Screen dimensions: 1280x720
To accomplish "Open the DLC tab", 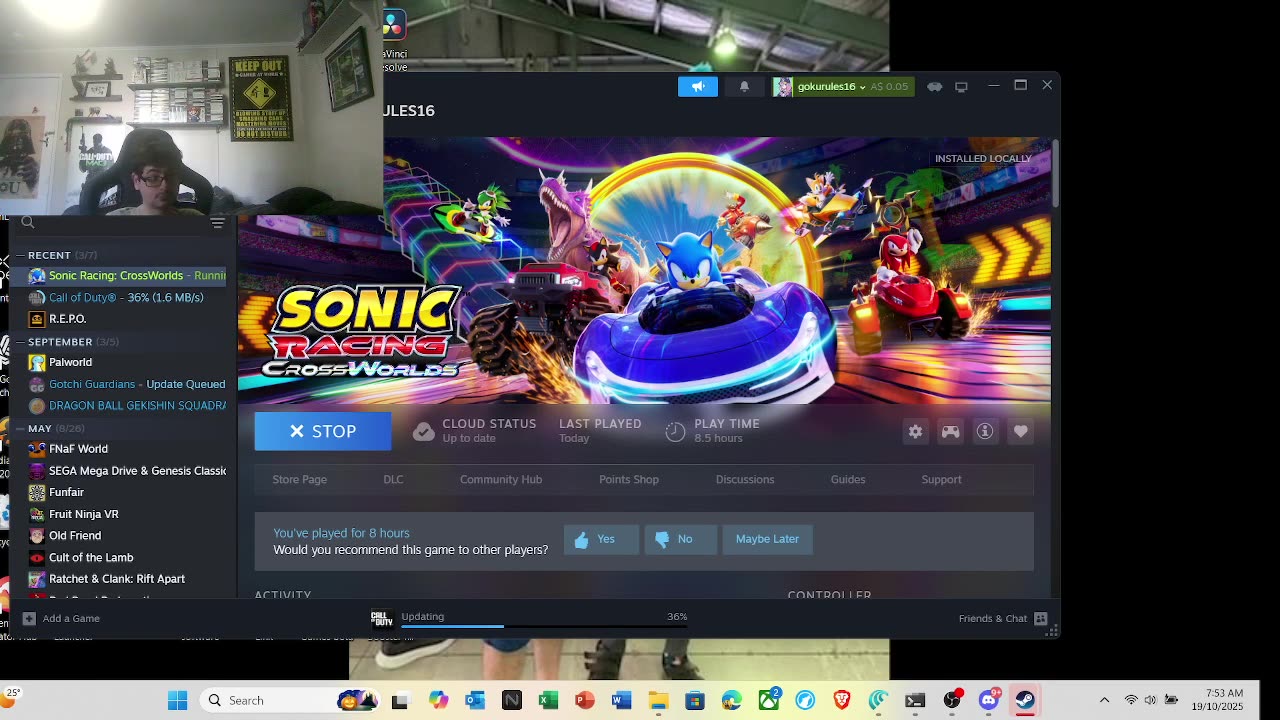I will (393, 479).
